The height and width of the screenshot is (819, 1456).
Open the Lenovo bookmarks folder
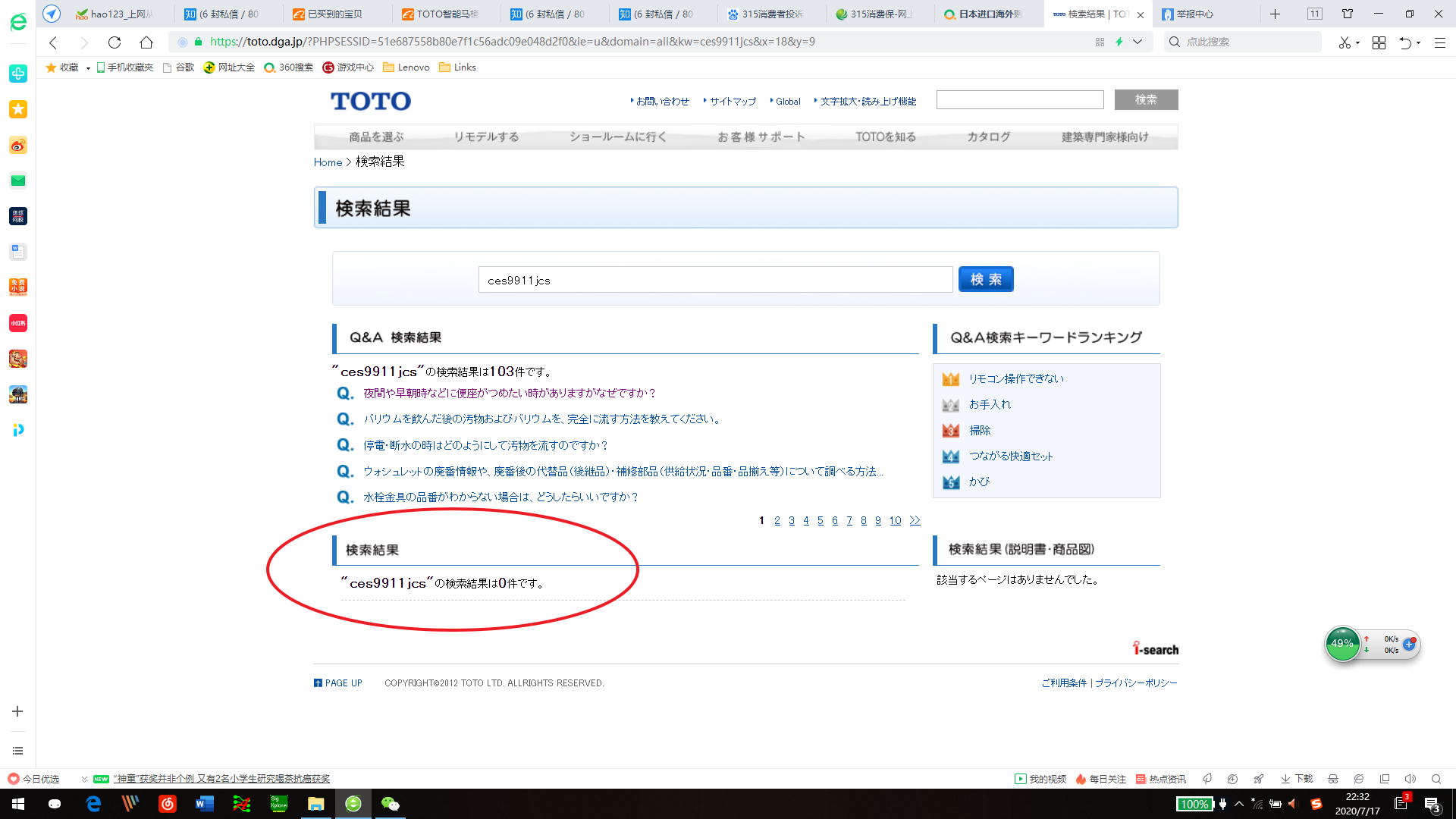pos(406,67)
